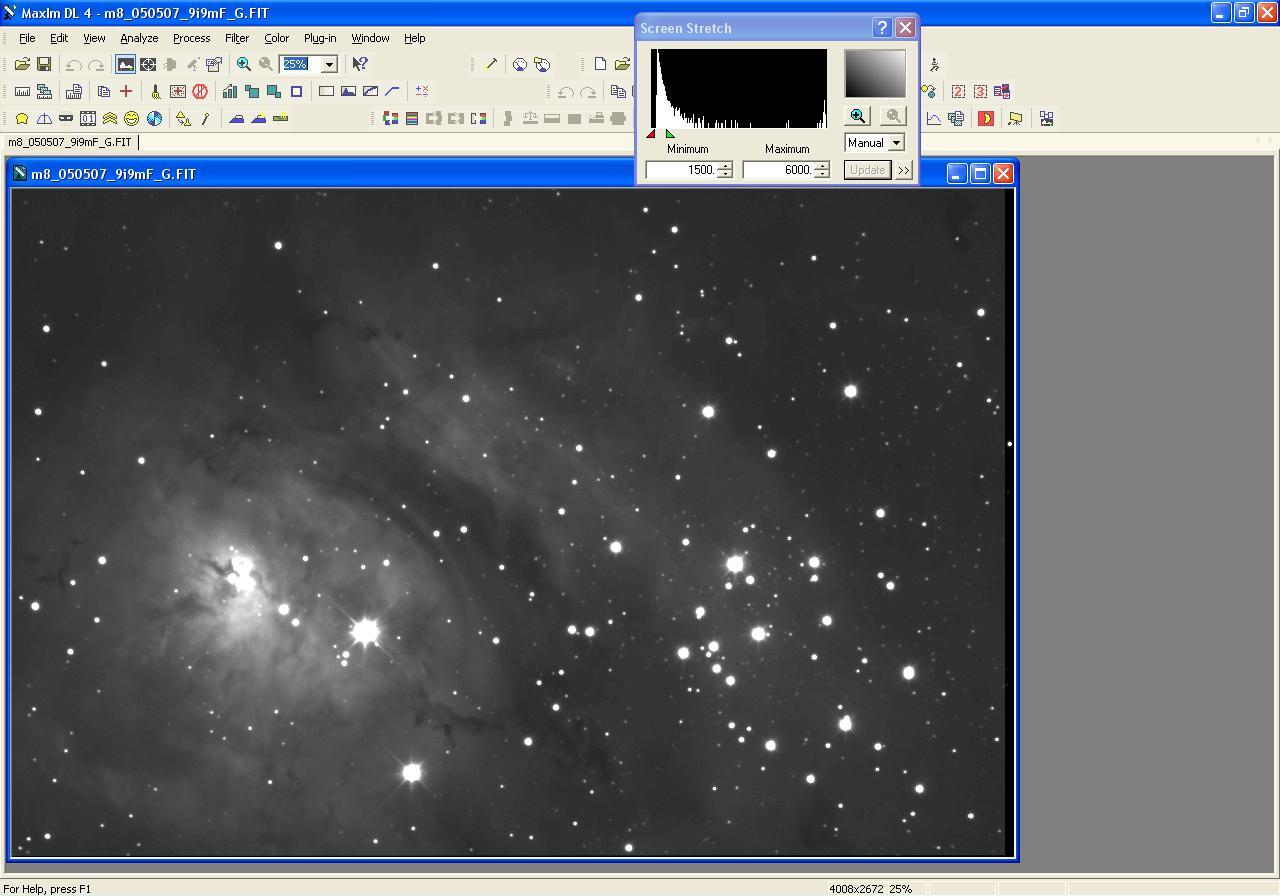
Task: Click the Update button
Action: [x=867, y=170]
